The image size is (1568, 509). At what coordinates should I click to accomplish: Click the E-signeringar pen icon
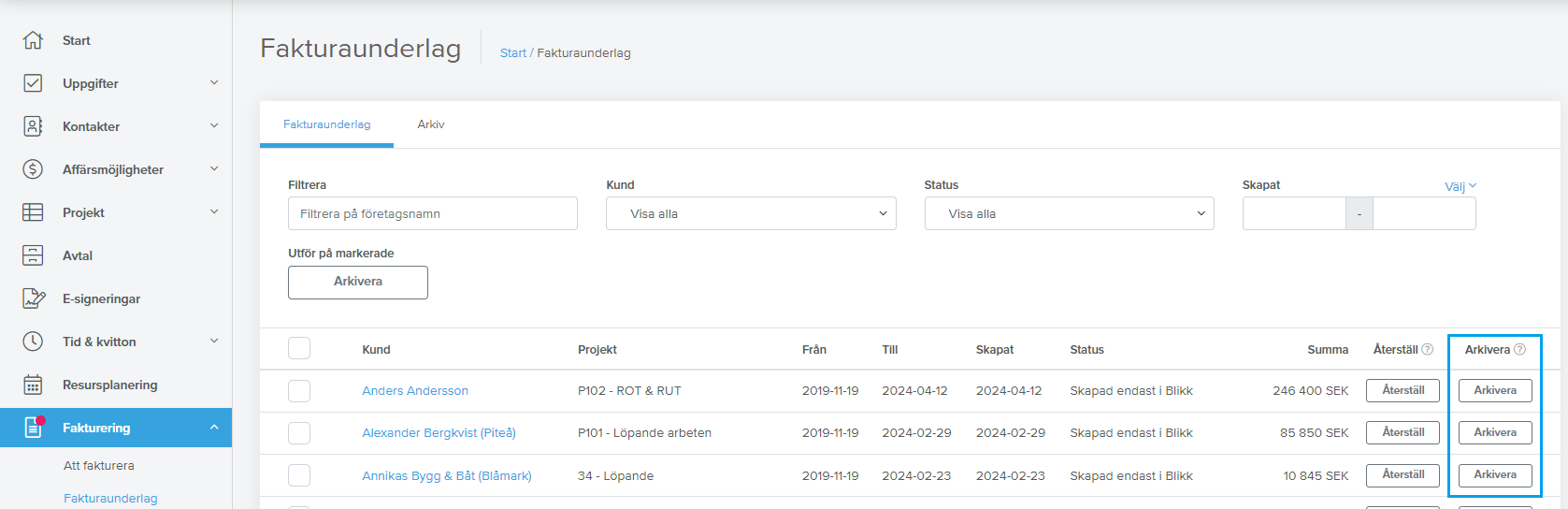(34, 298)
